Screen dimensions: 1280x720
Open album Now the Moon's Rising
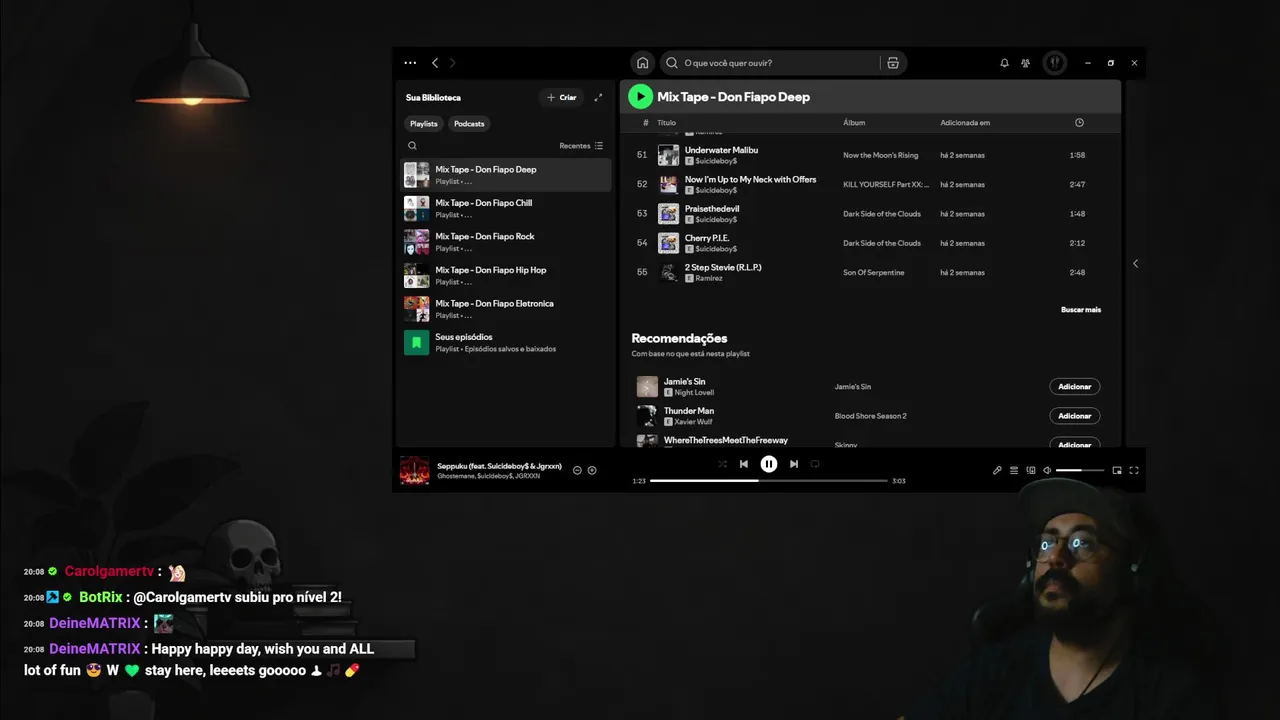pos(880,155)
